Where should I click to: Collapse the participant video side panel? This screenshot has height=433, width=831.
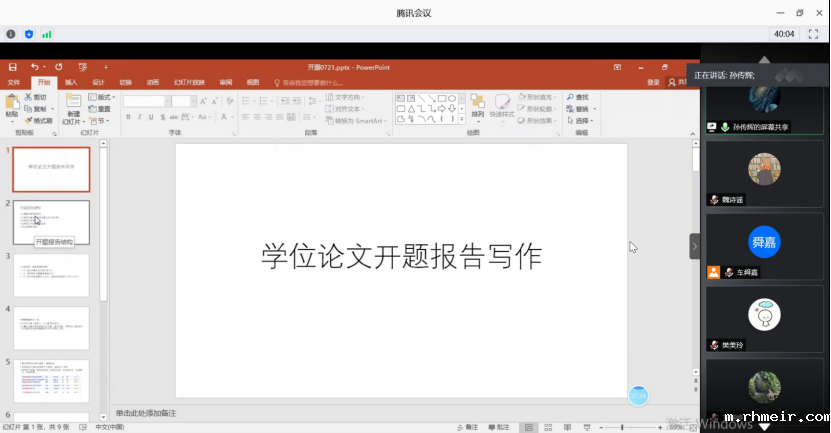(x=695, y=246)
